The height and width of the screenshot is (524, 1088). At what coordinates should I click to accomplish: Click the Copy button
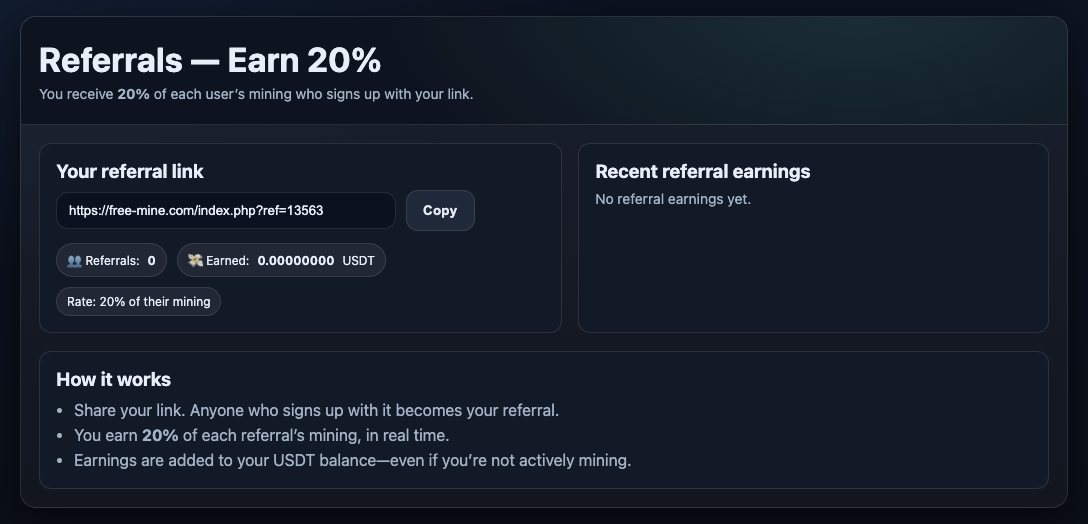[x=440, y=211]
